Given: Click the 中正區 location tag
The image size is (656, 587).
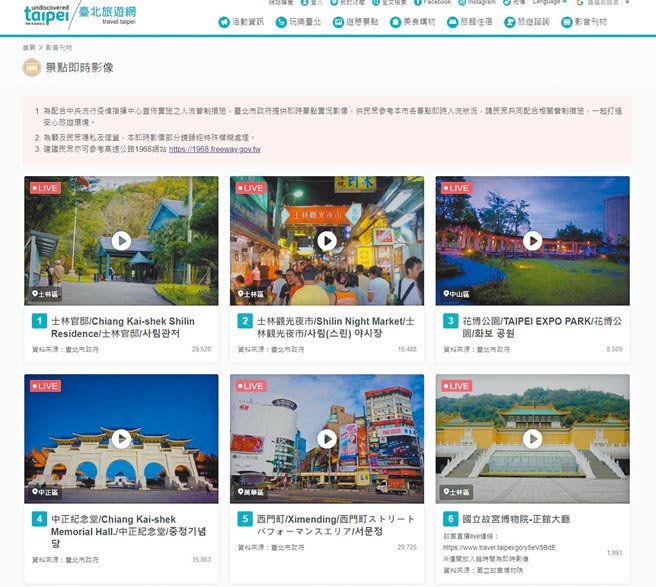Looking at the screenshot, I should pyautogui.click(x=45, y=492).
